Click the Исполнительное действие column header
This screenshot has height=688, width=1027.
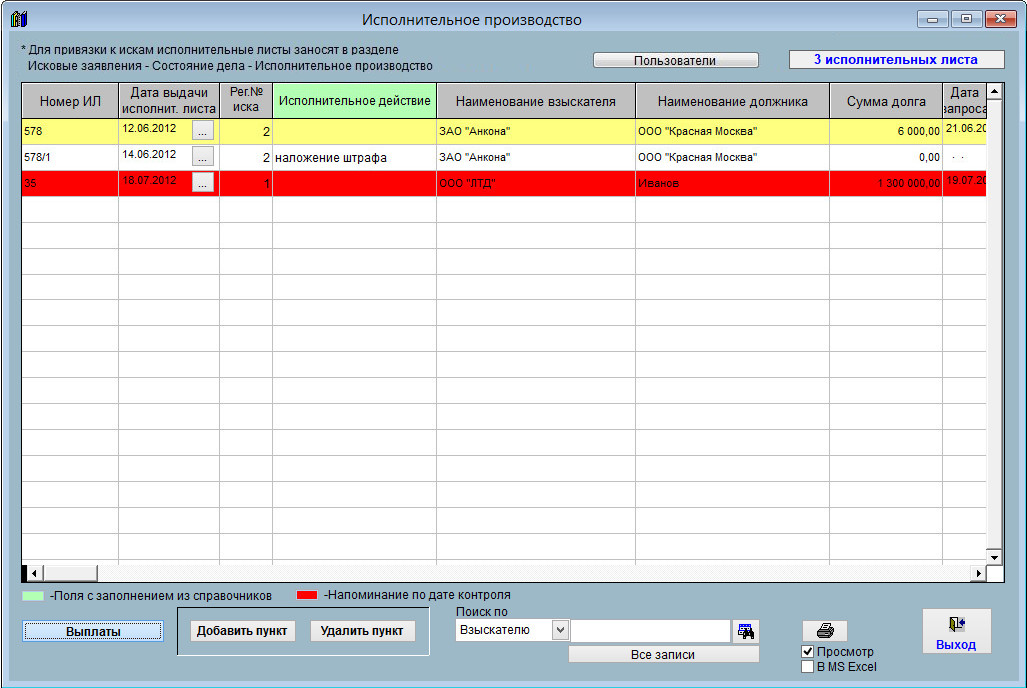pyautogui.click(x=354, y=101)
